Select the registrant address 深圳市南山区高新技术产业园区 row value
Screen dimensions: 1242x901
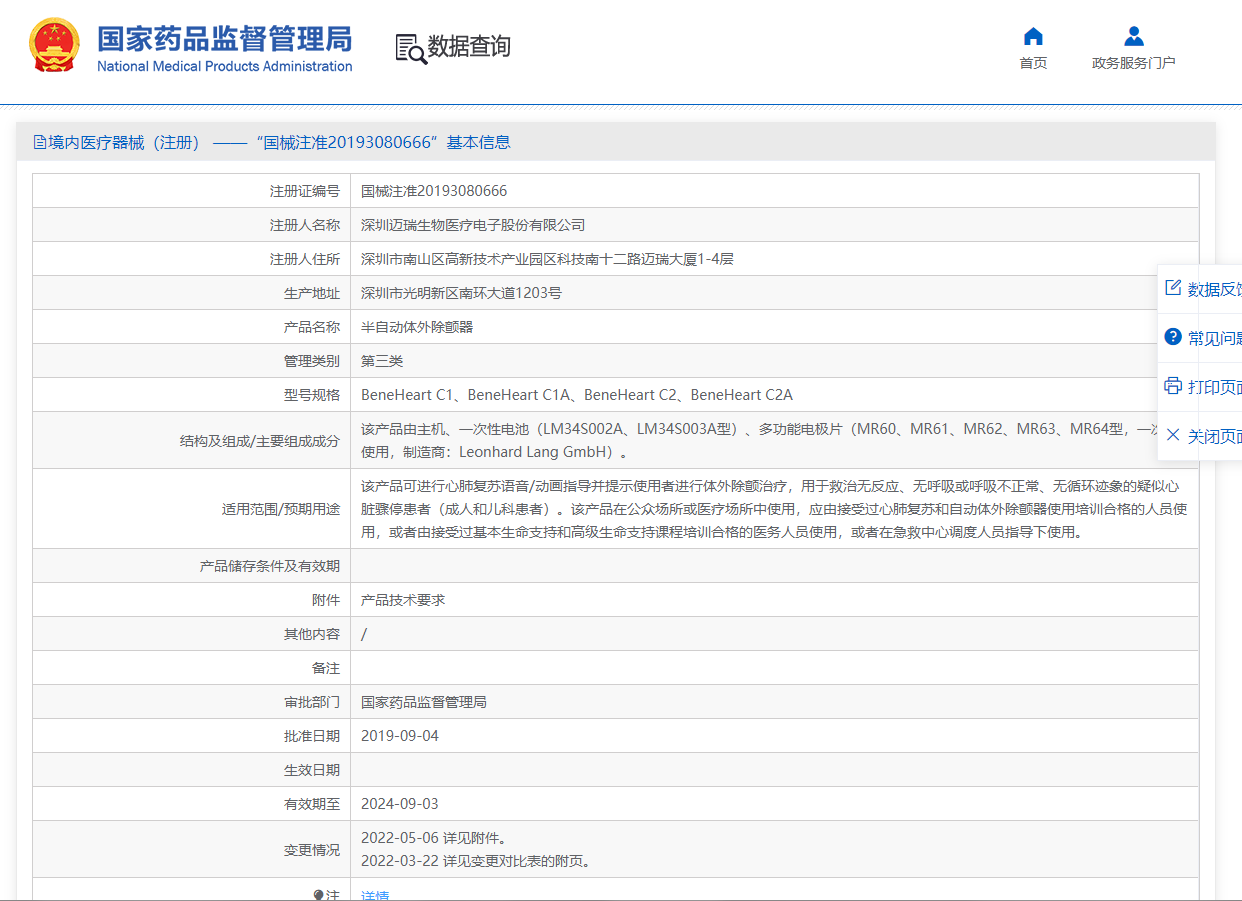tap(547, 259)
